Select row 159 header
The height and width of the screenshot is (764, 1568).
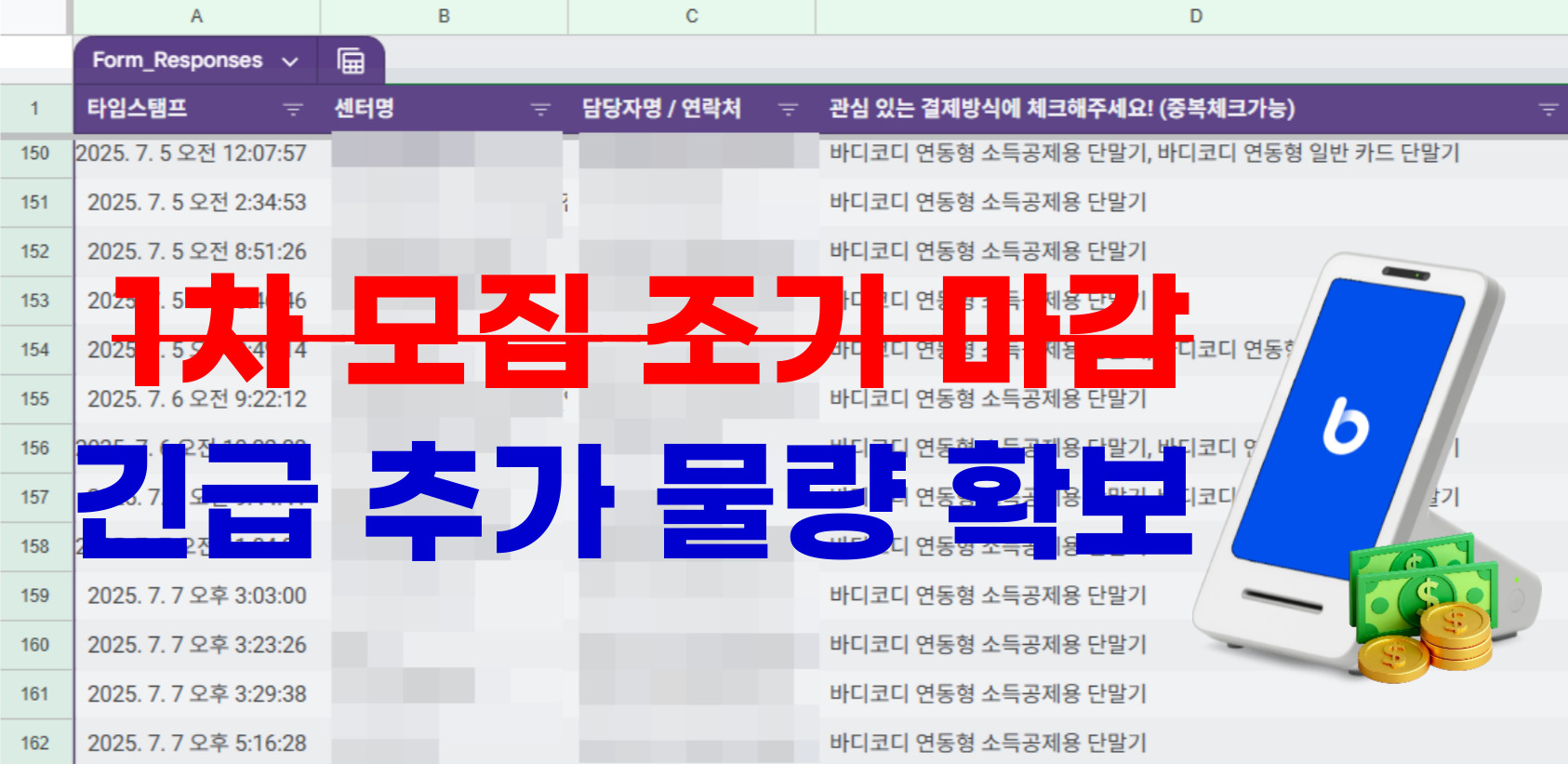35,596
